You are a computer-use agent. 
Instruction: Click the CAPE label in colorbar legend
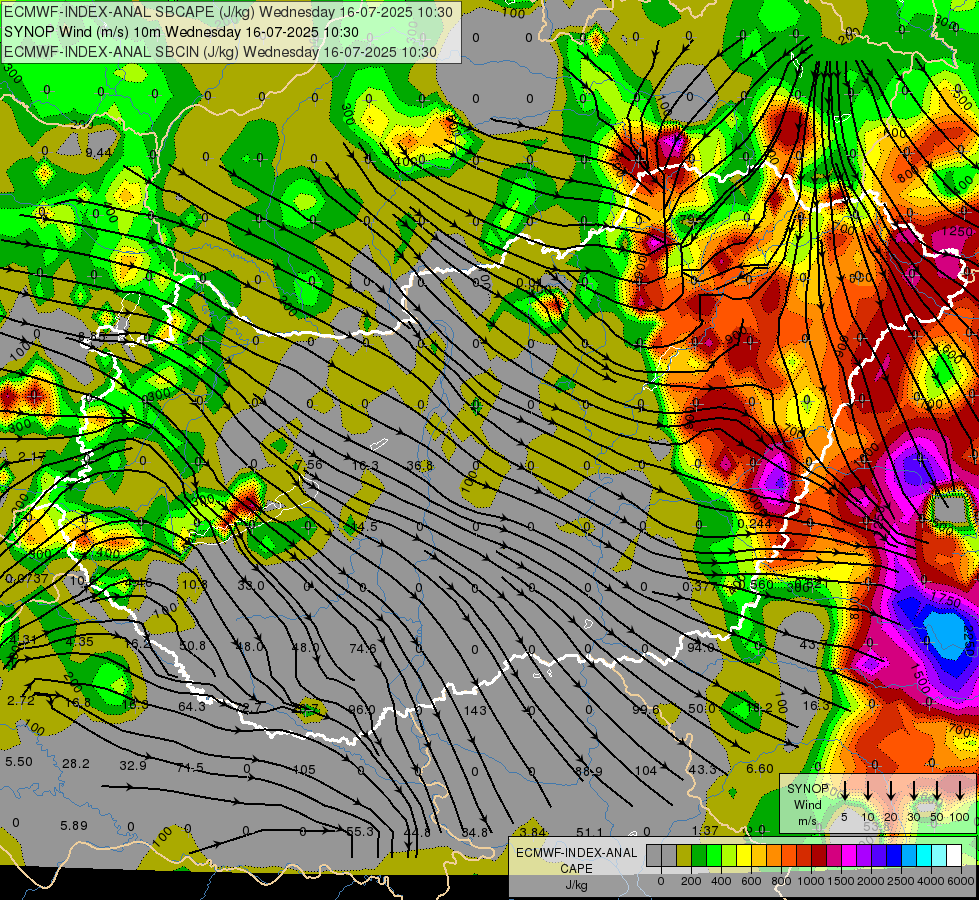[x=577, y=869]
